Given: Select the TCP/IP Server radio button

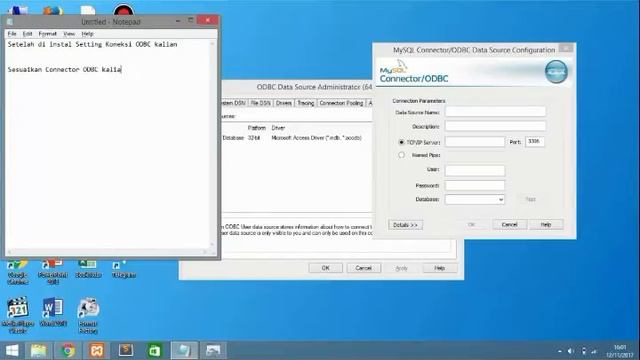Looking at the screenshot, I should tap(401, 142).
